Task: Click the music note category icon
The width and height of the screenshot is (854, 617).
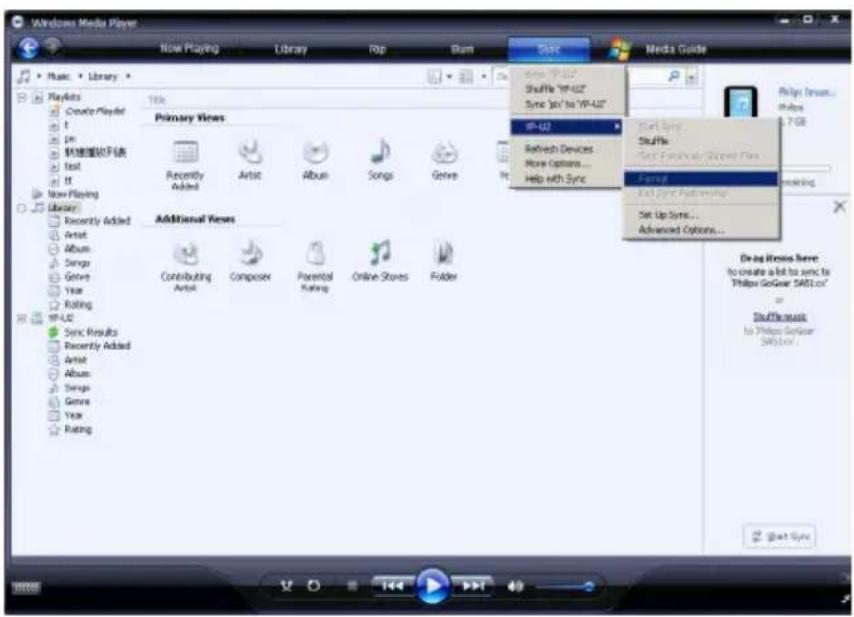Action: pyautogui.click(x=24, y=76)
